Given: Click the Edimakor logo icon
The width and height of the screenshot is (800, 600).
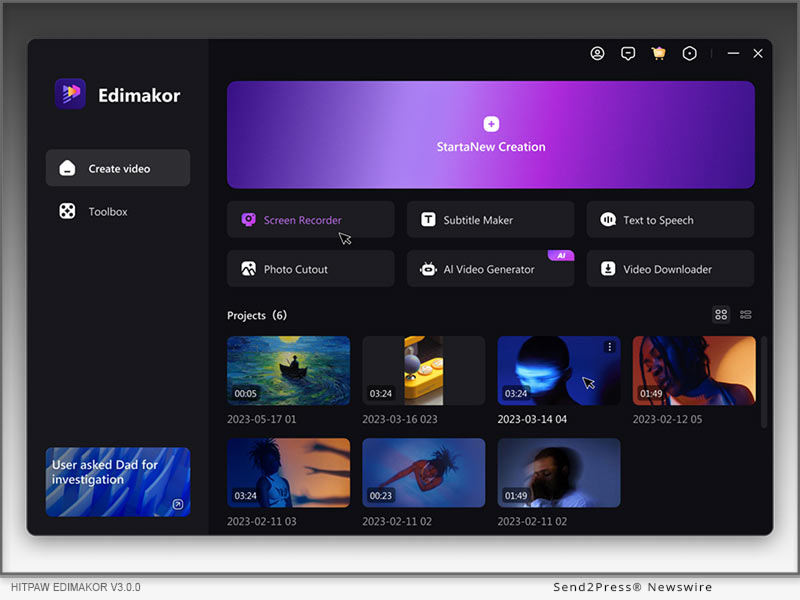Looking at the screenshot, I should (70, 94).
